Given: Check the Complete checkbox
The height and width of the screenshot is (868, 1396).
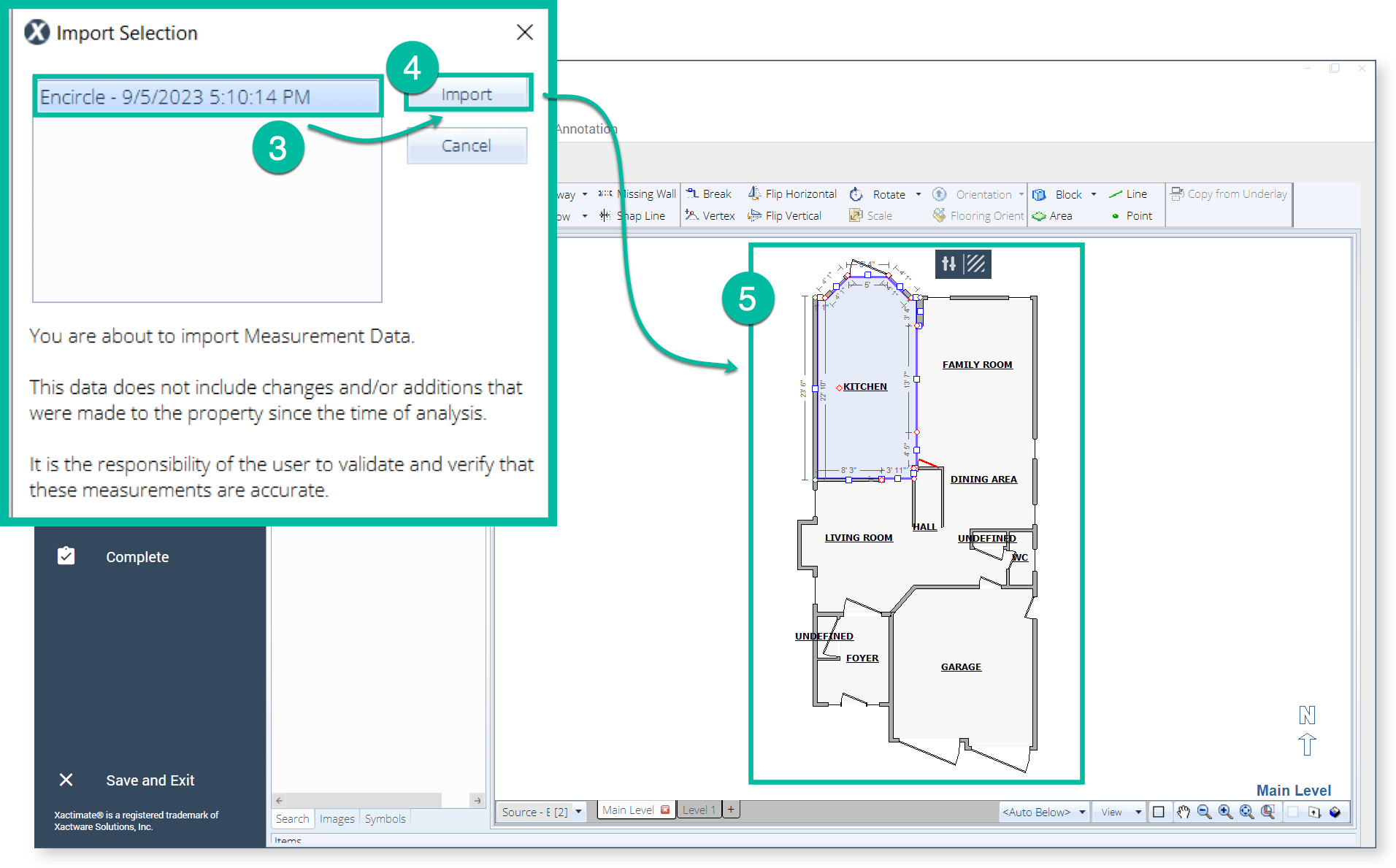Looking at the screenshot, I should tap(66, 556).
